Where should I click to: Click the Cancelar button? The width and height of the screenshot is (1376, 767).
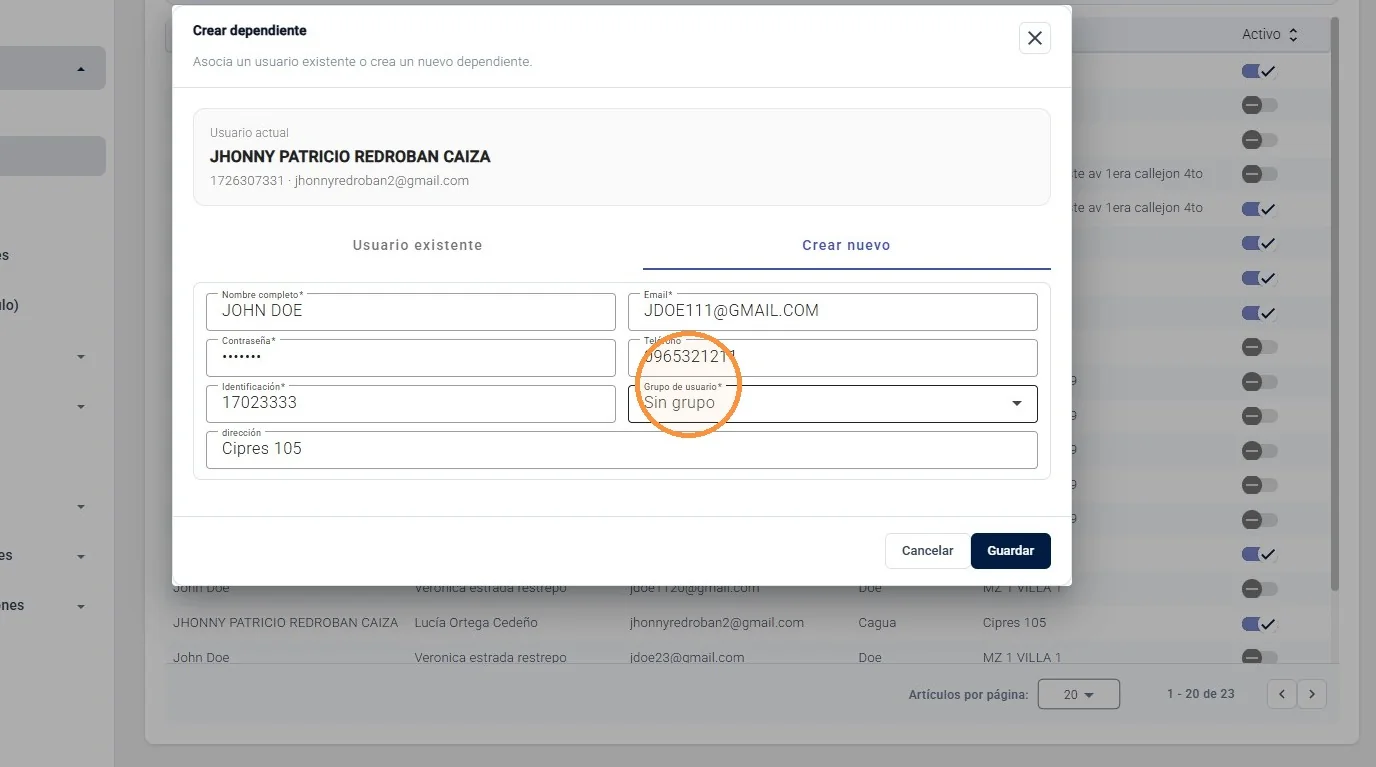[927, 551]
